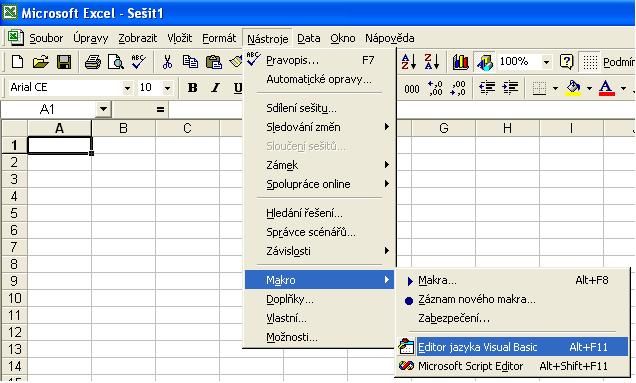Save the workbook with the floppy icon
Screen dimensions: 636x383
pos(64,62)
